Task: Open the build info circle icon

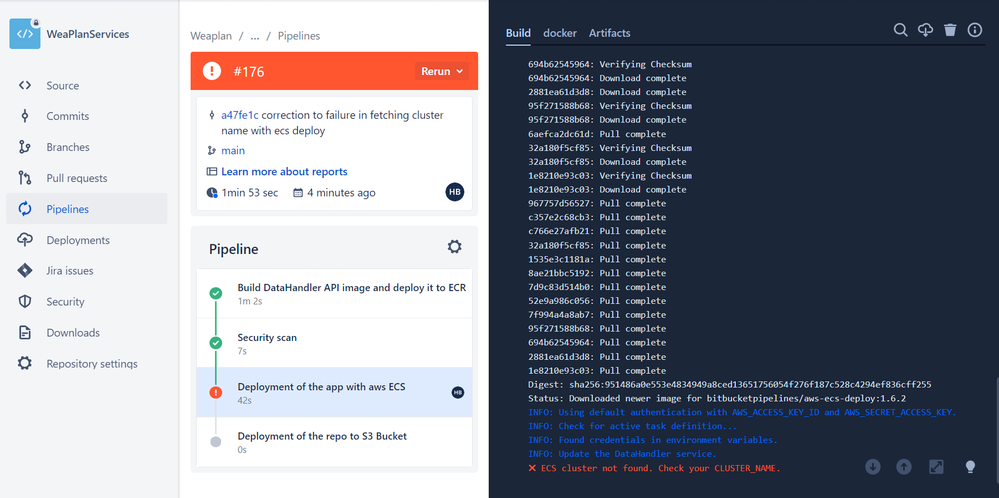Action: [x=975, y=30]
